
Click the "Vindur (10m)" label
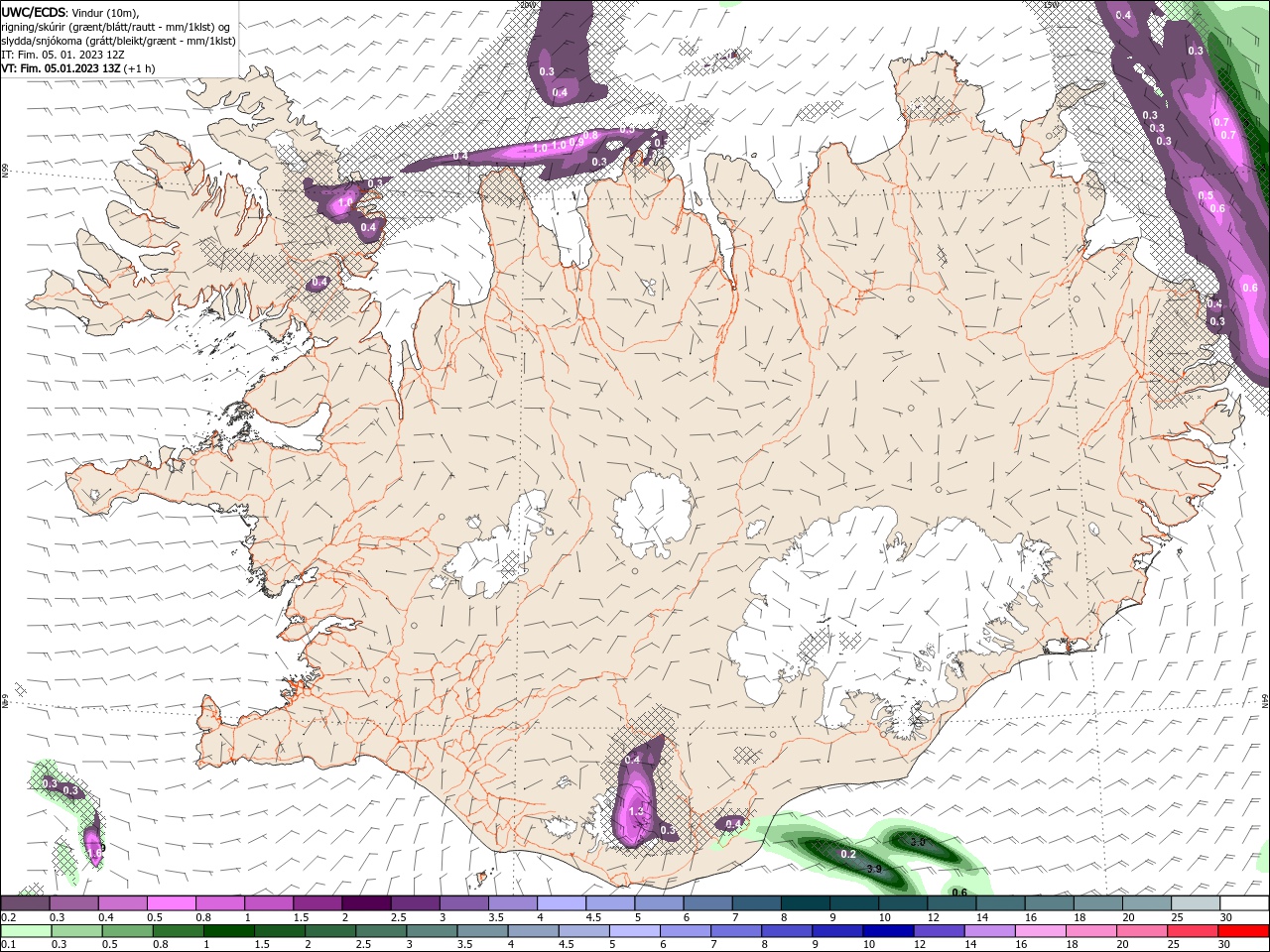pyautogui.click(x=105, y=13)
